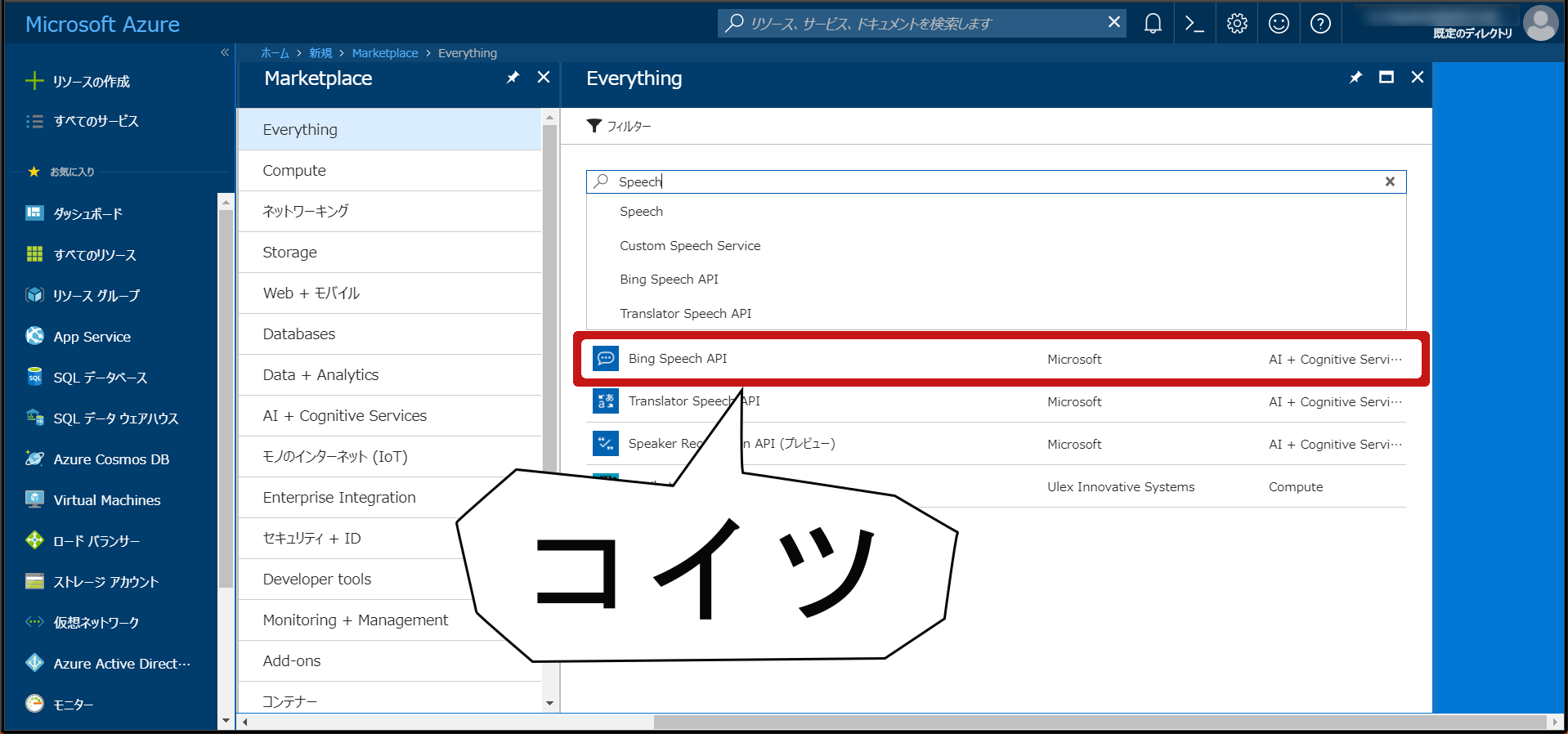Open Azure Cosmos DB icon
Image resolution: width=1568 pixels, height=734 pixels.
click(x=34, y=459)
